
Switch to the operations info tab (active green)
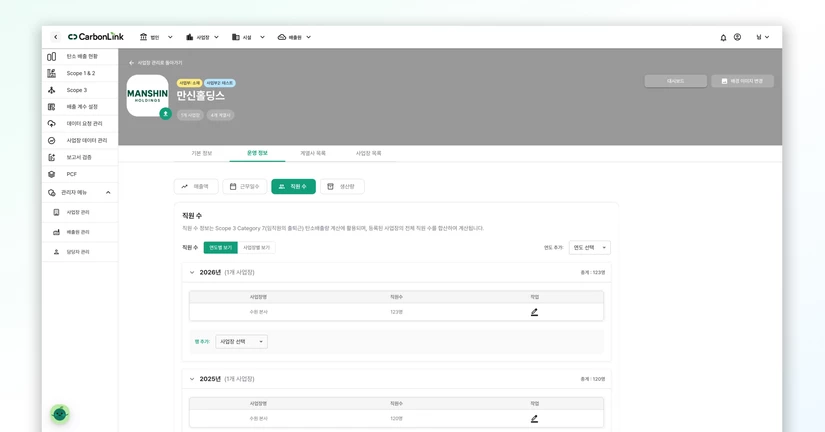(257, 153)
